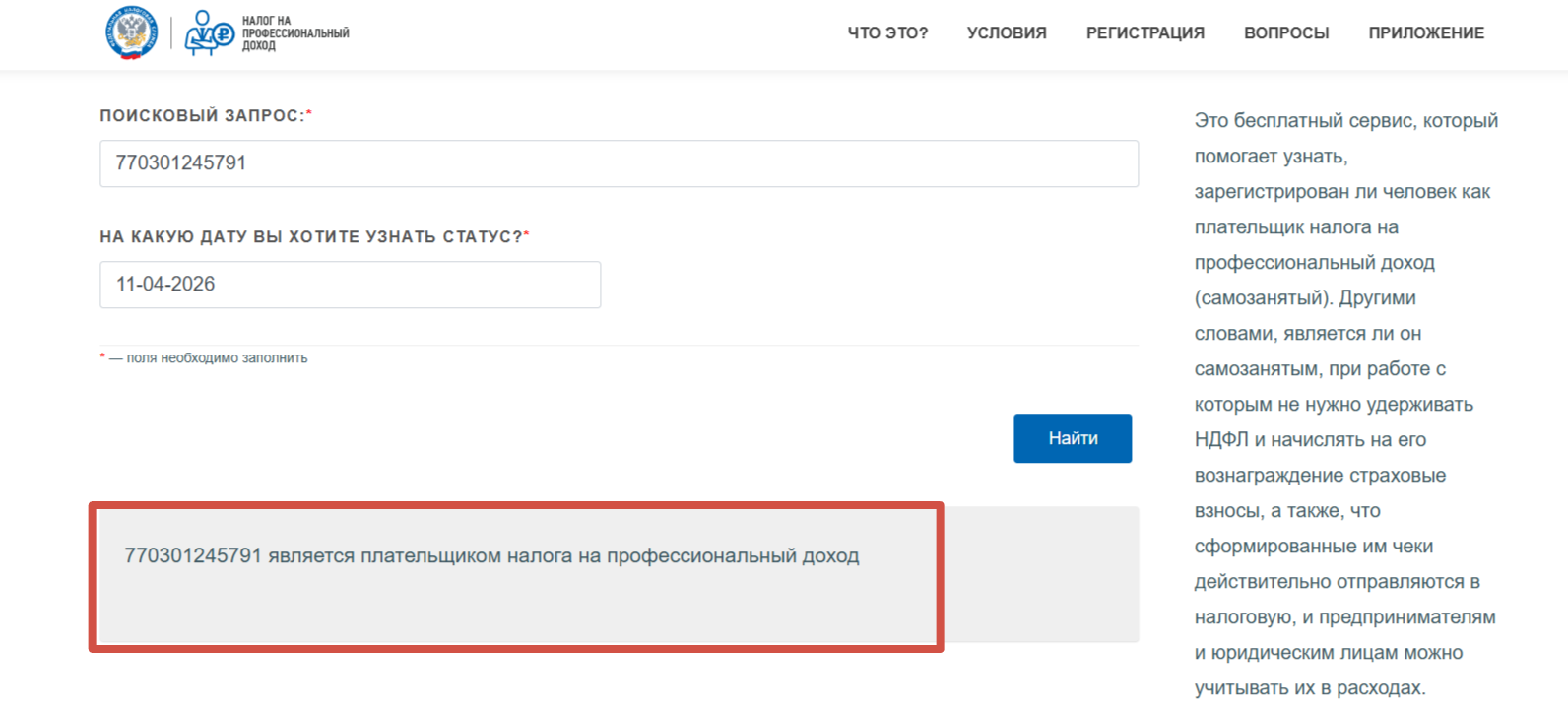Click 'Это бесплатный сервис' line in the sidebar
The height and width of the screenshot is (711, 1568).
[1345, 121]
